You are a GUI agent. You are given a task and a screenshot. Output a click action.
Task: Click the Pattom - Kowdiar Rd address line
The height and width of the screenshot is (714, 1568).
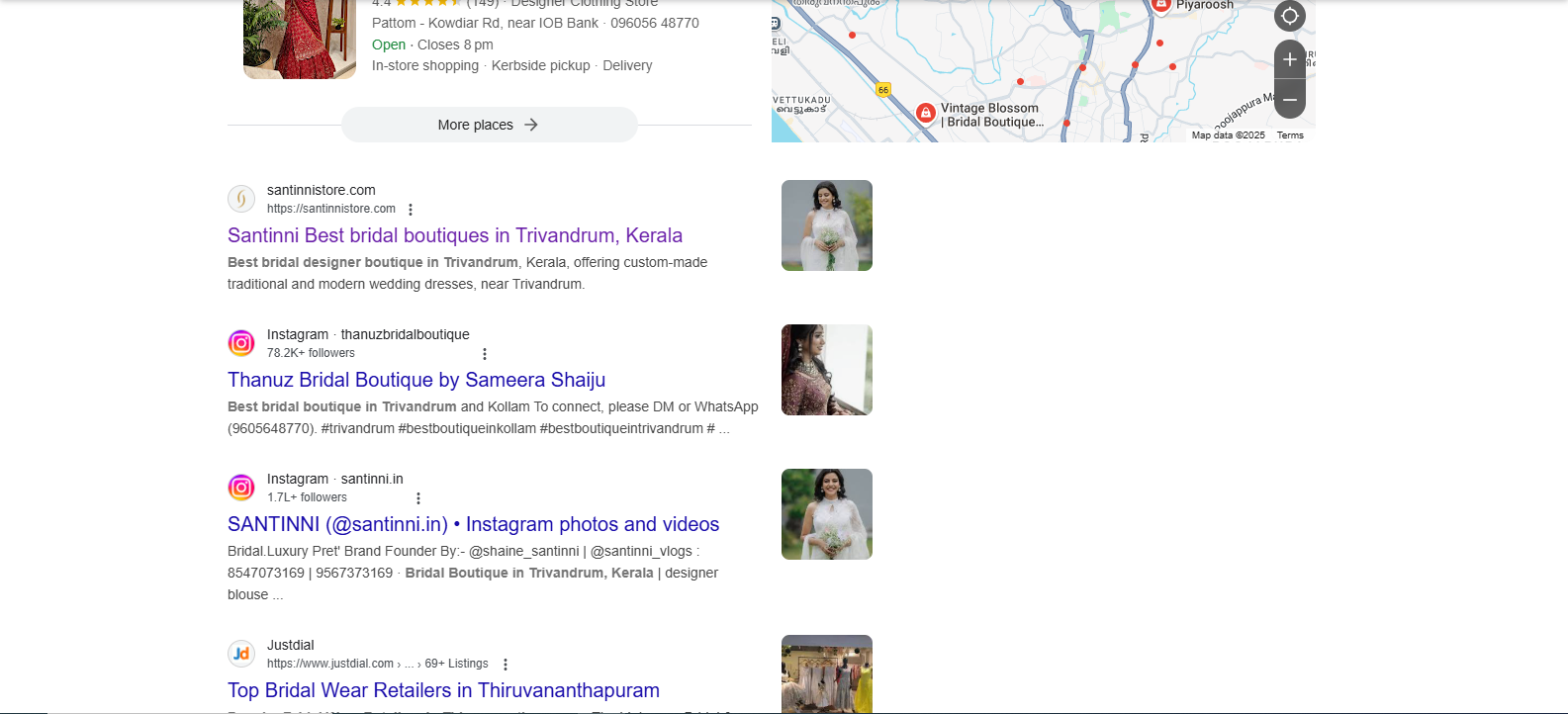click(535, 23)
